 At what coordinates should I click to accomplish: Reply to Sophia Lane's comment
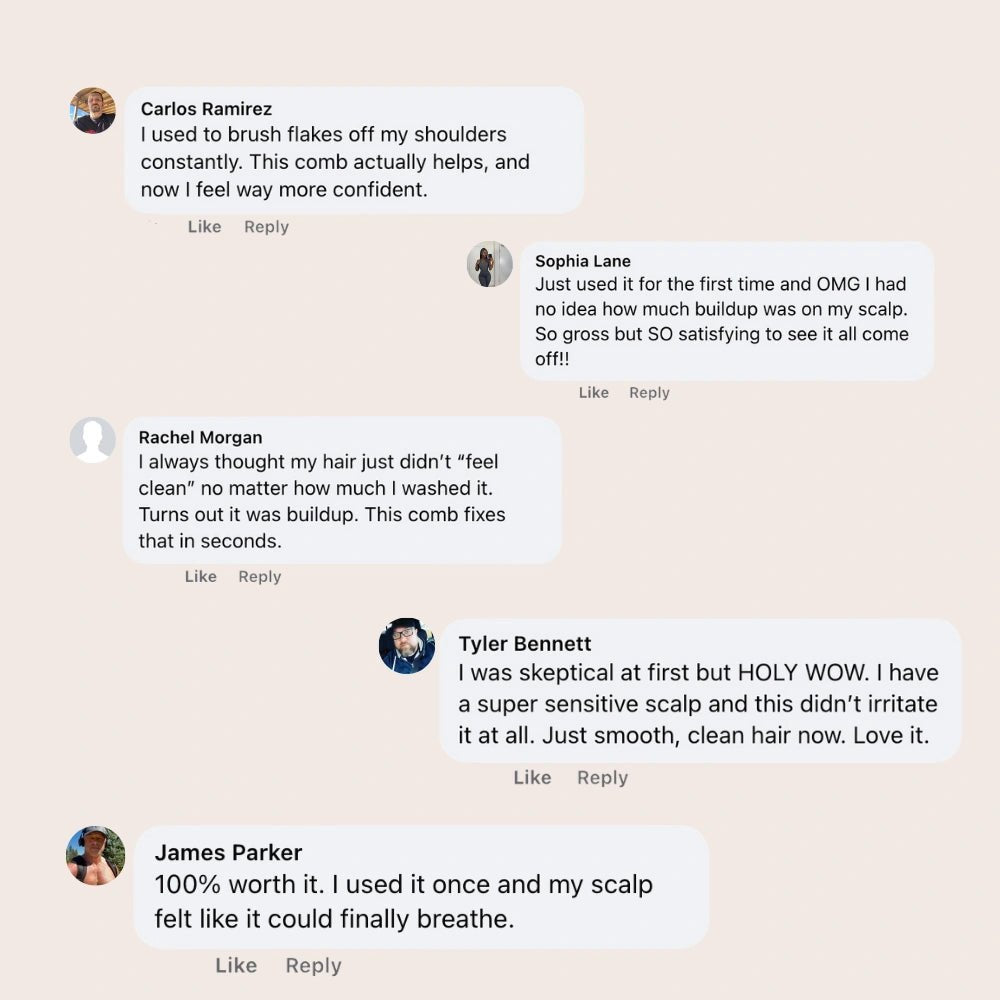pyautogui.click(x=649, y=393)
